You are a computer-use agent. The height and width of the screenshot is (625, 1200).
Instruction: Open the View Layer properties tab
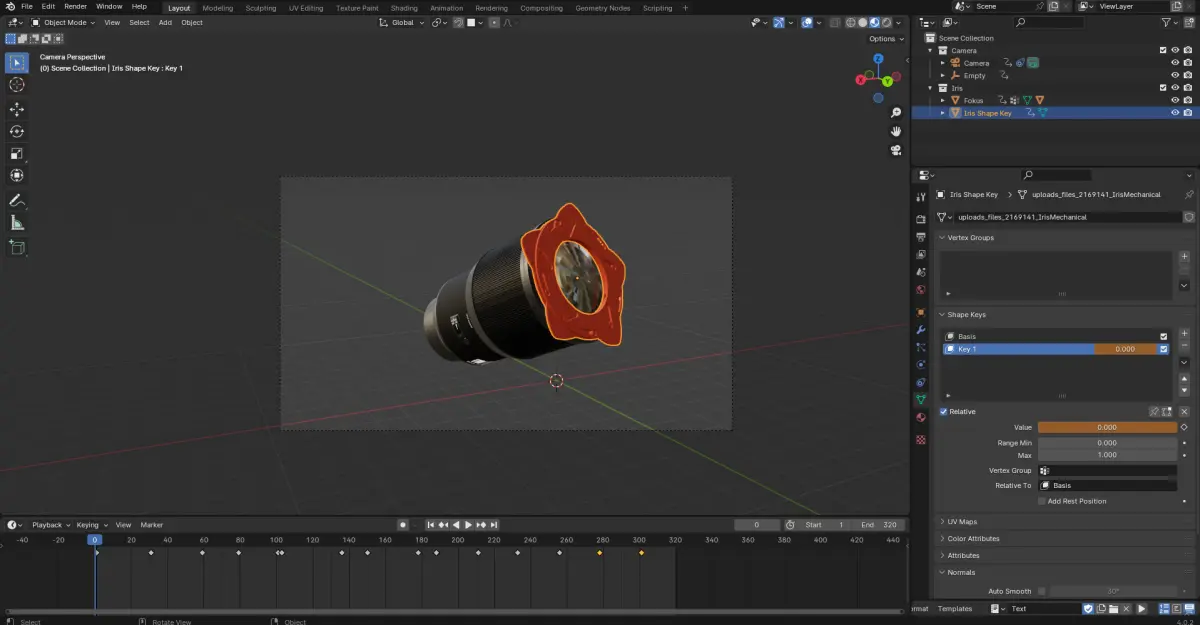[921, 255]
